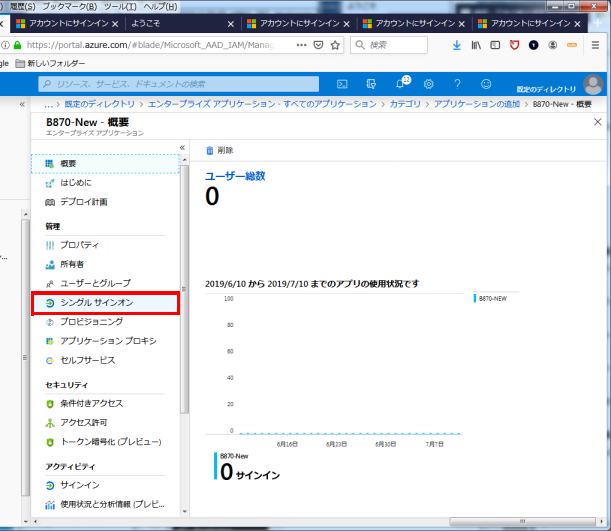Open 所有者 menu item

click(105, 265)
